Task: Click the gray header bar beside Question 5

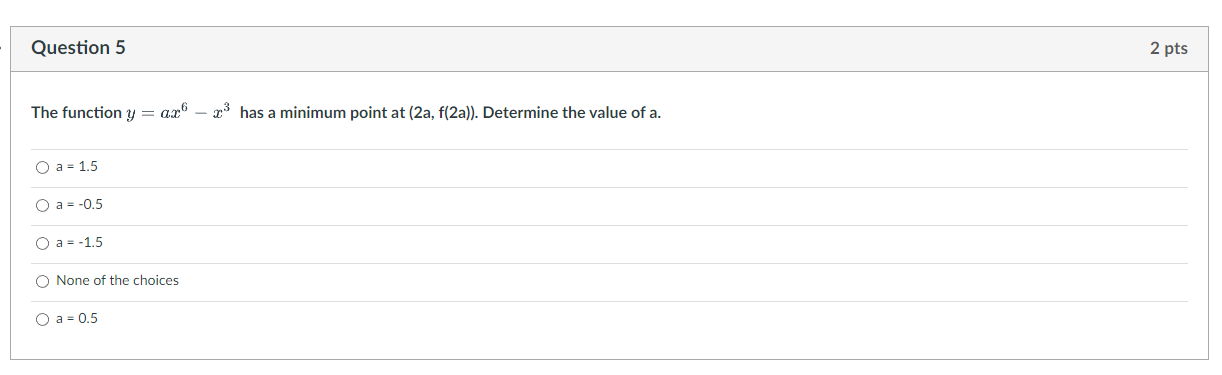Action: pos(638,48)
